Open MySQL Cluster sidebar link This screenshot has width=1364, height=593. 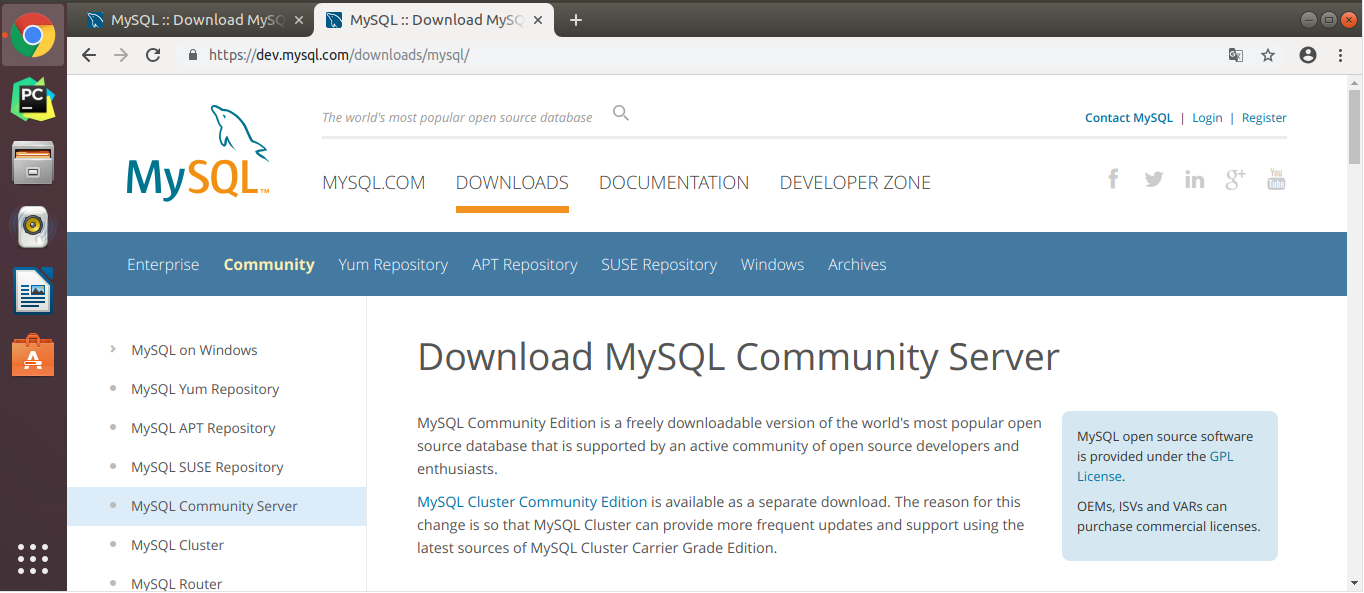tap(177, 545)
